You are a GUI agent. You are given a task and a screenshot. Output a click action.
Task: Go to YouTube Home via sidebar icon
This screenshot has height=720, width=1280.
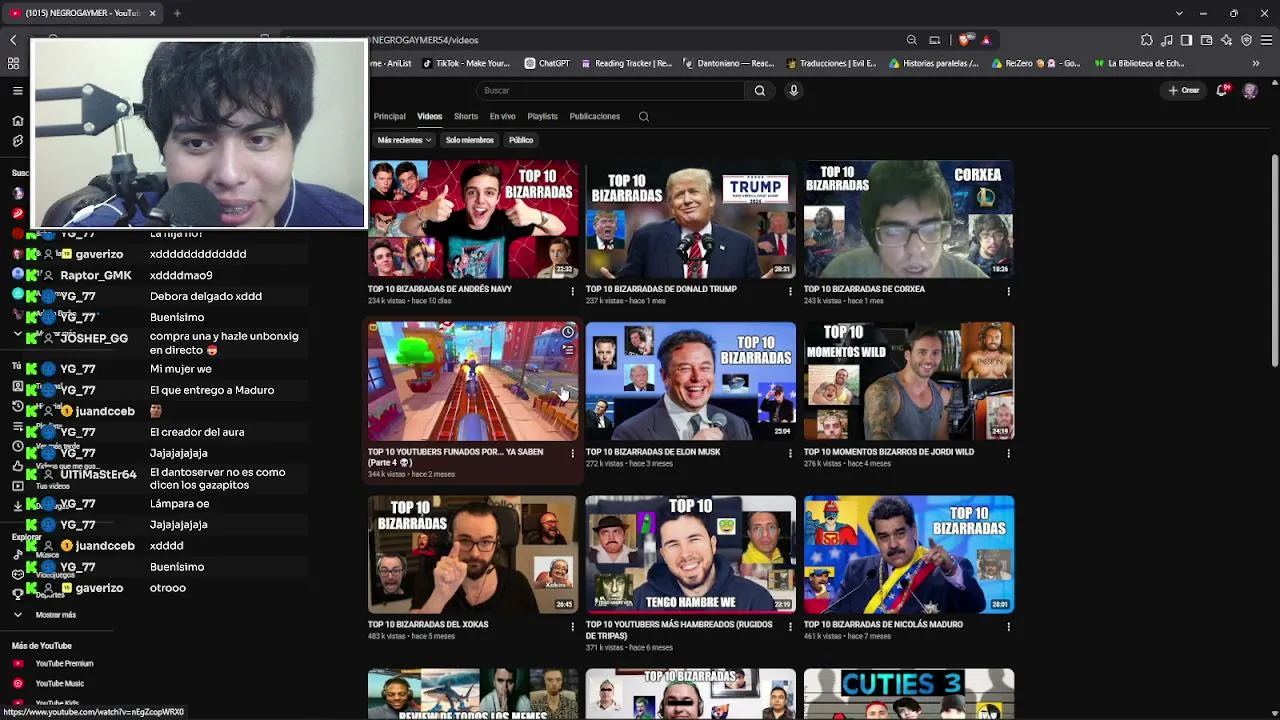click(x=17, y=120)
